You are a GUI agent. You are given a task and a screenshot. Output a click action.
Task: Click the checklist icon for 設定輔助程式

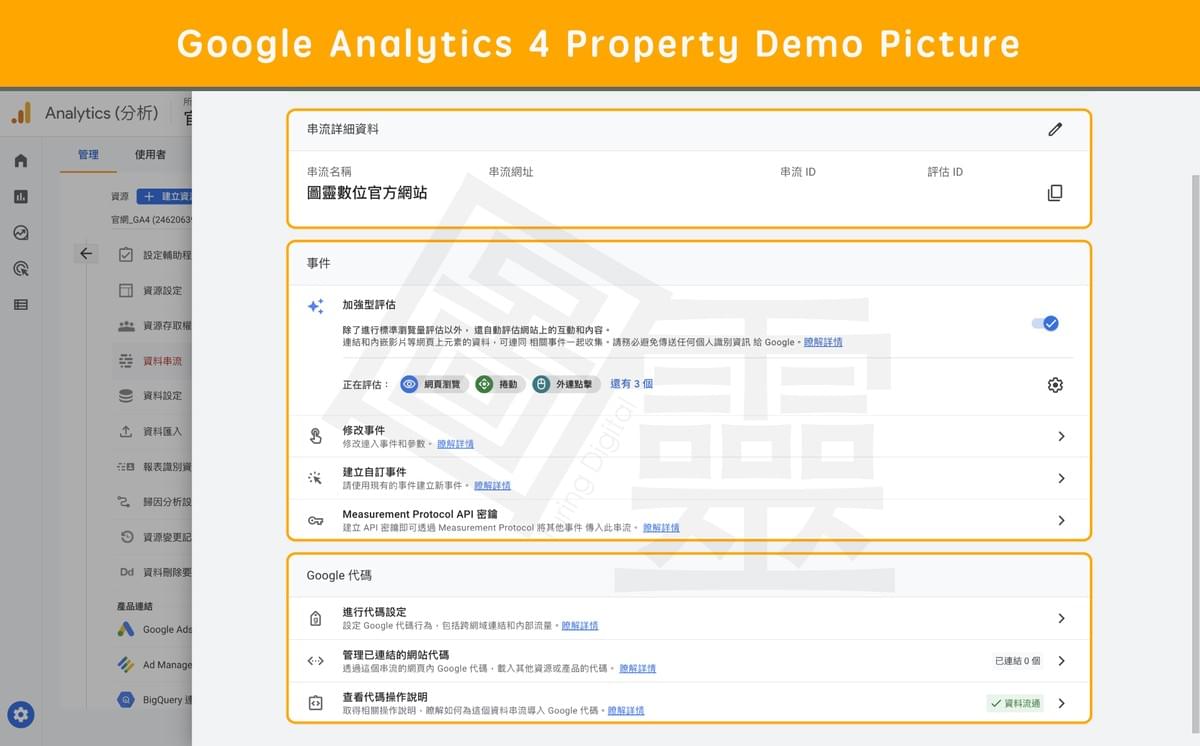tap(126, 255)
